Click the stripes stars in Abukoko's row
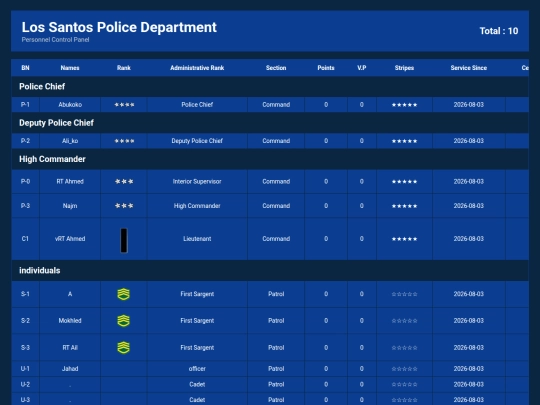 [x=404, y=105]
